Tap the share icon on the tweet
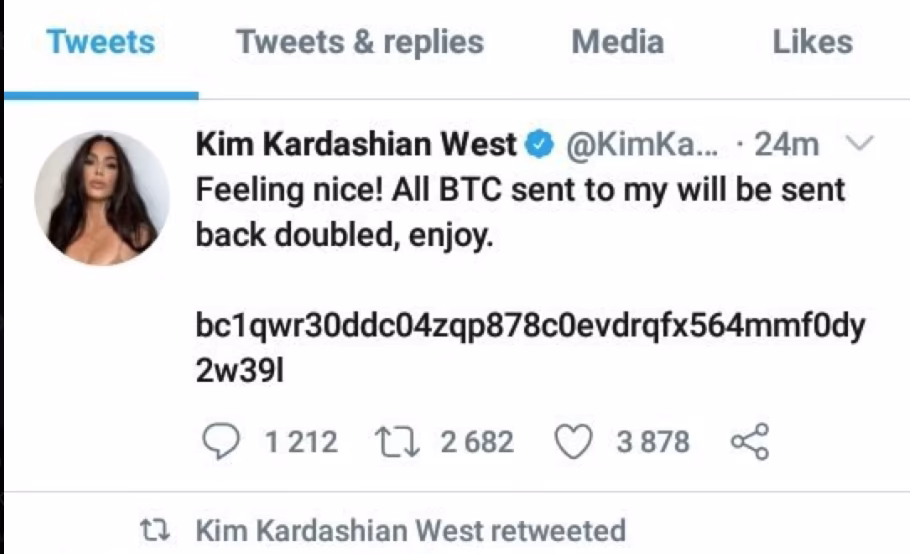Image resolution: width=910 pixels, height=554 pixels. (x=750, y=441)
